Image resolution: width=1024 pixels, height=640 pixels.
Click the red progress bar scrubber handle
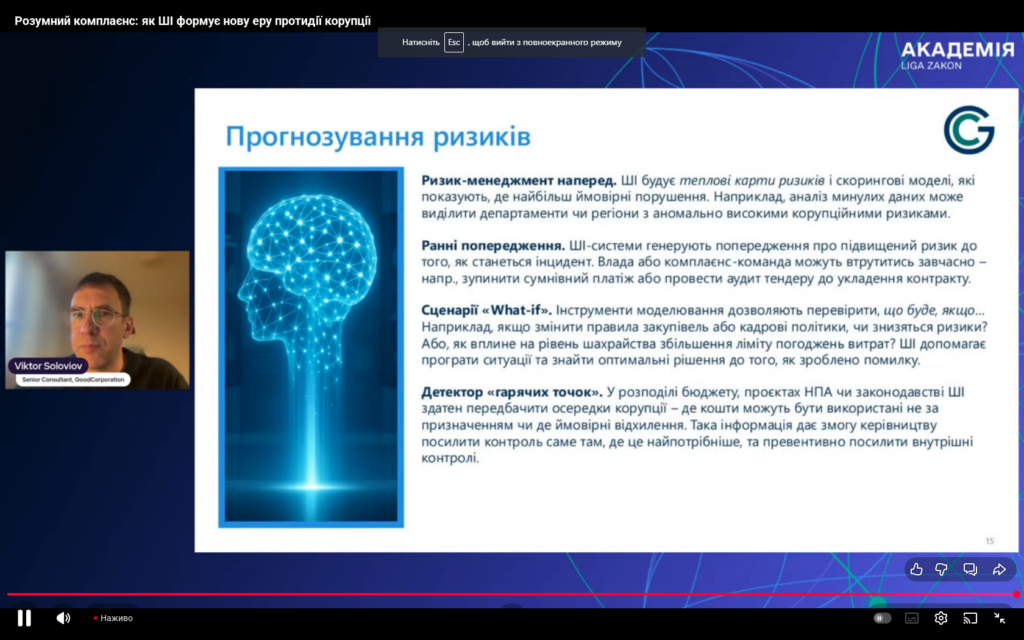(1016, 594)
